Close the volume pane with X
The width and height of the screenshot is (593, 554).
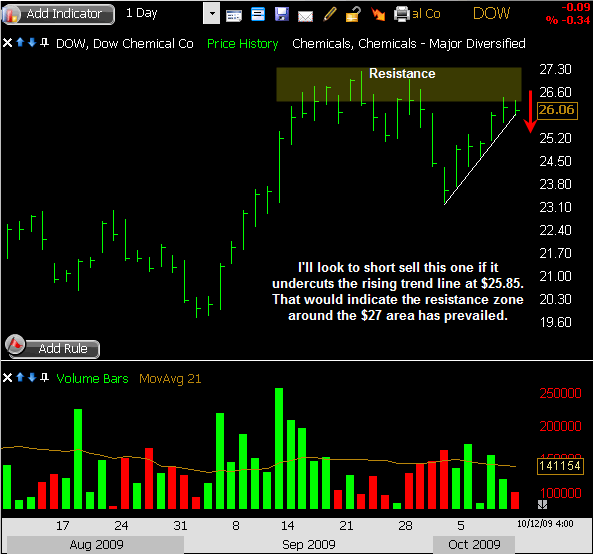[7, 377]
